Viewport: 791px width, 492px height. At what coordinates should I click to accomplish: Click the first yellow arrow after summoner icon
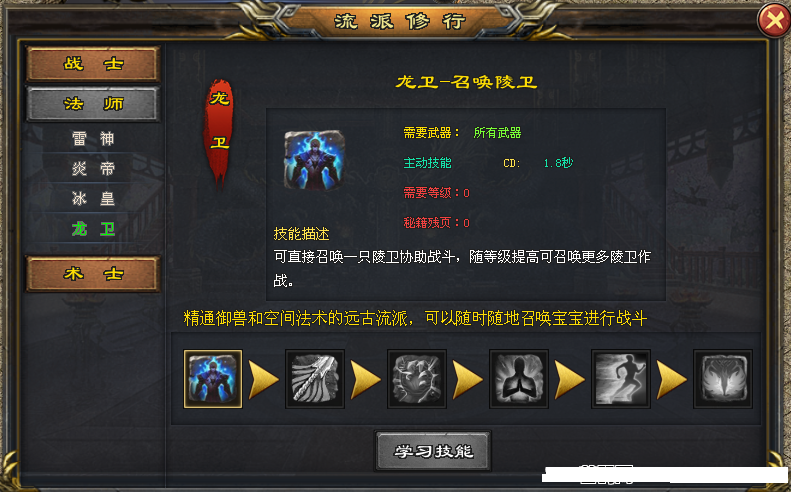pyautogui.click(x=264, y=379)
